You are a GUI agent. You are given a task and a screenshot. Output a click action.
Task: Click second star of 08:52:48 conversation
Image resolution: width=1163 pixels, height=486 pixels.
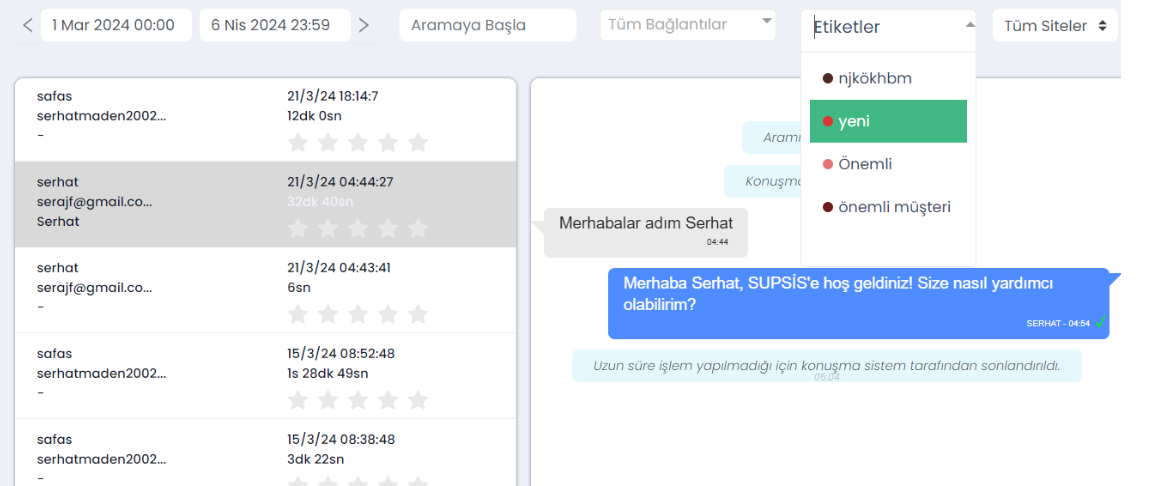click(x=328, y=400)
